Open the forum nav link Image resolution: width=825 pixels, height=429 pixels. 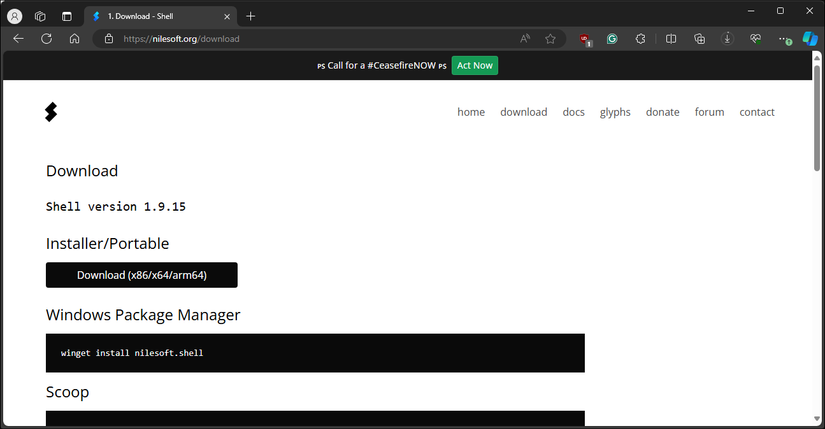[709, 112]
